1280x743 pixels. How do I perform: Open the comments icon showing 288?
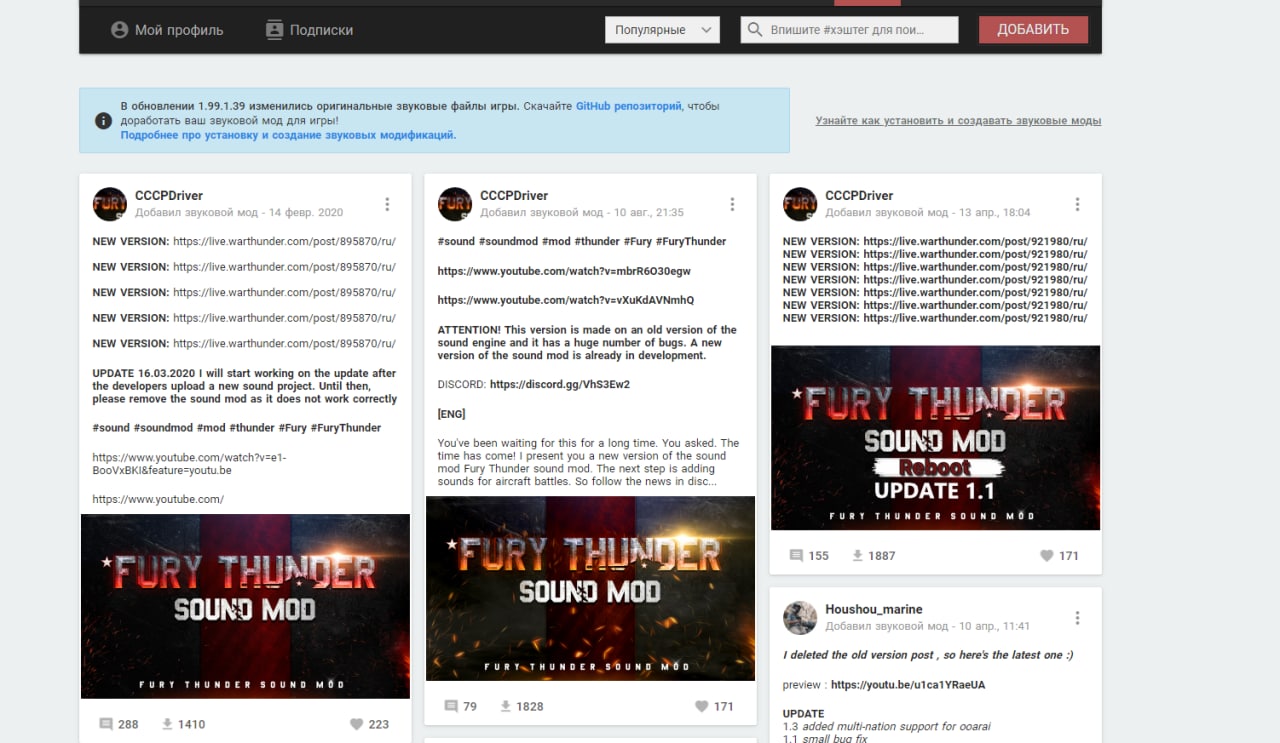107,724
